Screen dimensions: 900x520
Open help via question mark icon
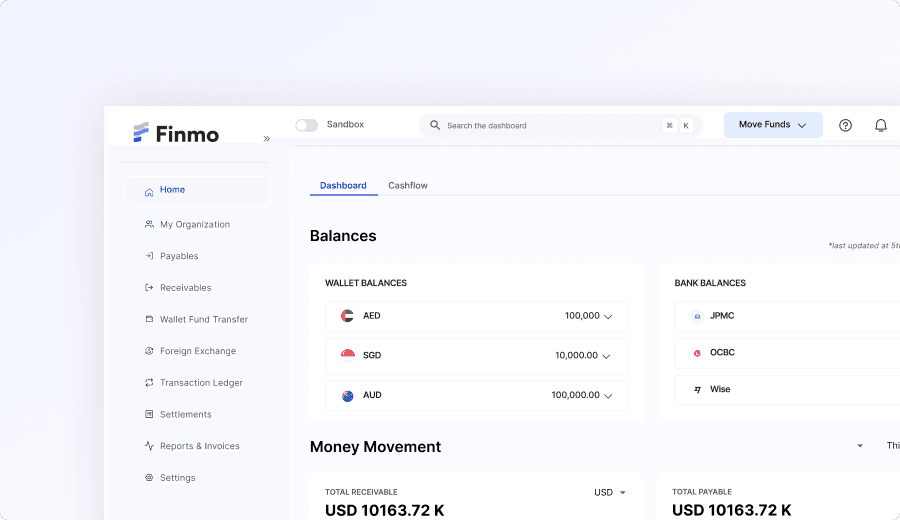[x=845, y=125]
